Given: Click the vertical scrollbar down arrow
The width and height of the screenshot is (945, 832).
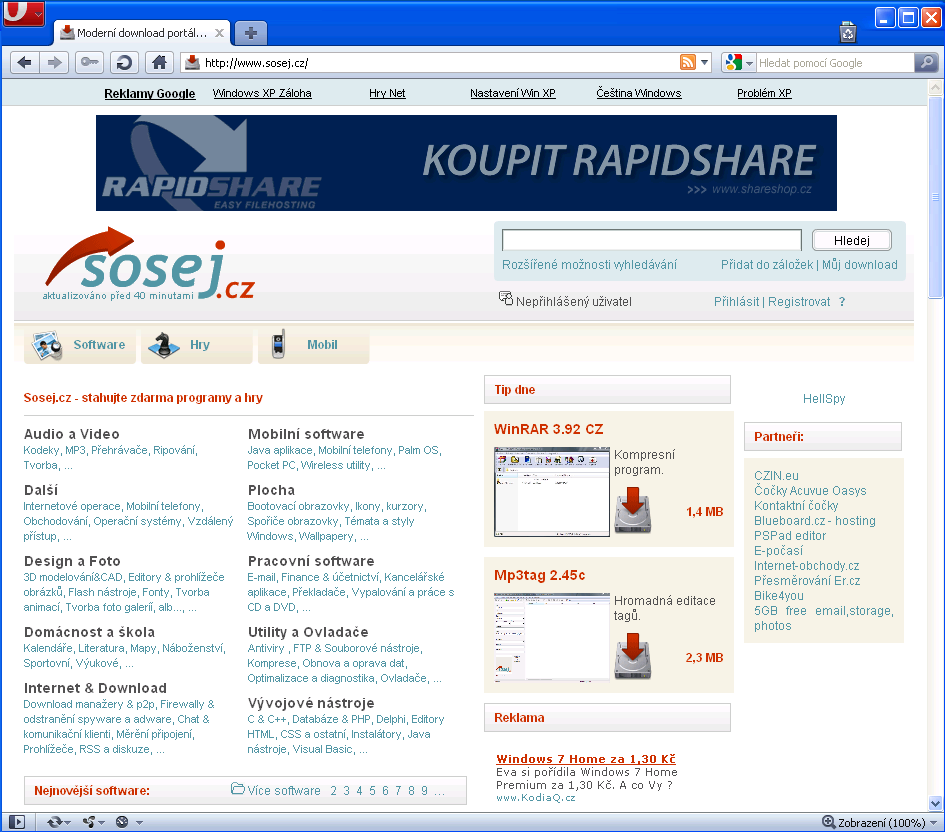Looking at the screenshot, I should coord(935,804).
